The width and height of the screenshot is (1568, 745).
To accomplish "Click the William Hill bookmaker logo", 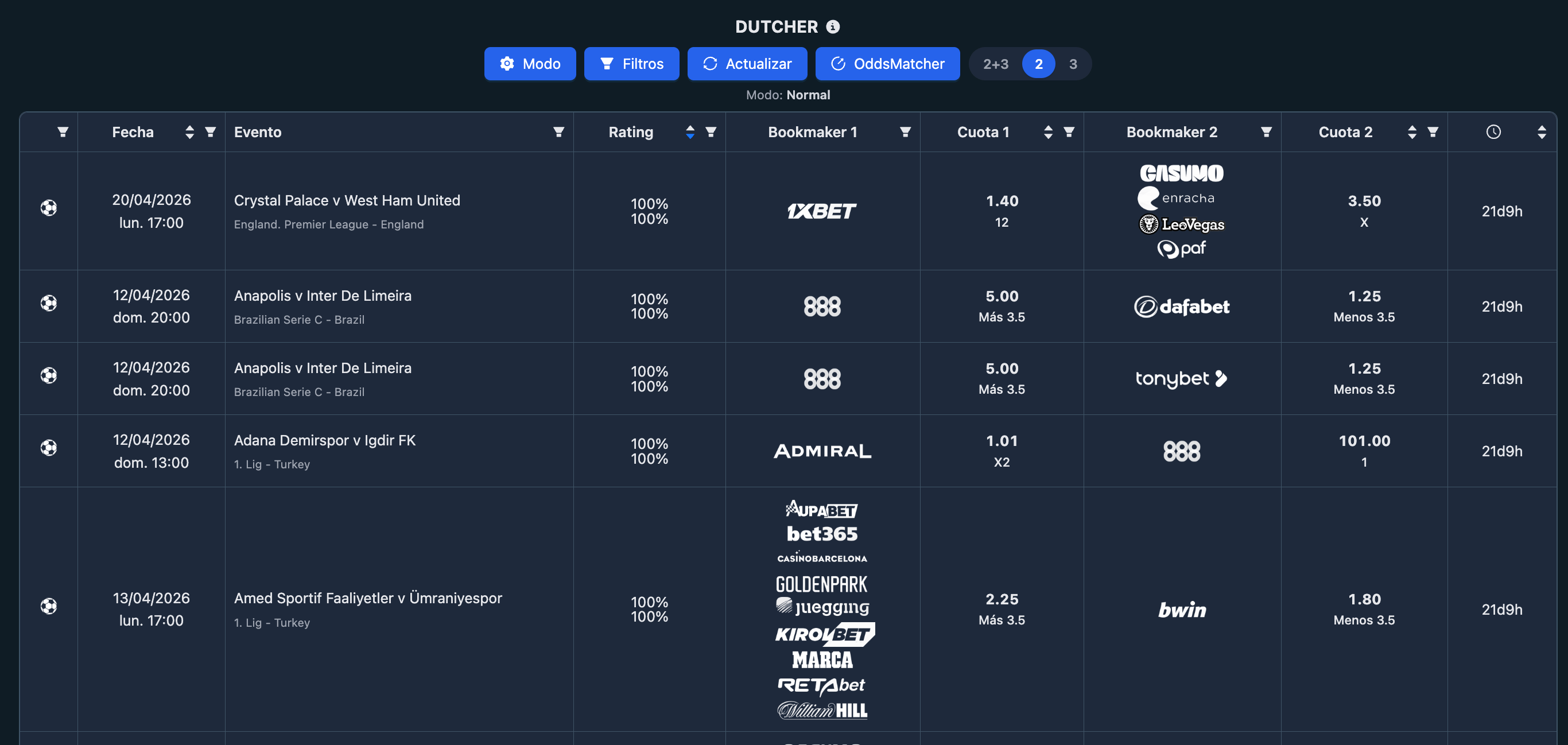I will 822,711.
